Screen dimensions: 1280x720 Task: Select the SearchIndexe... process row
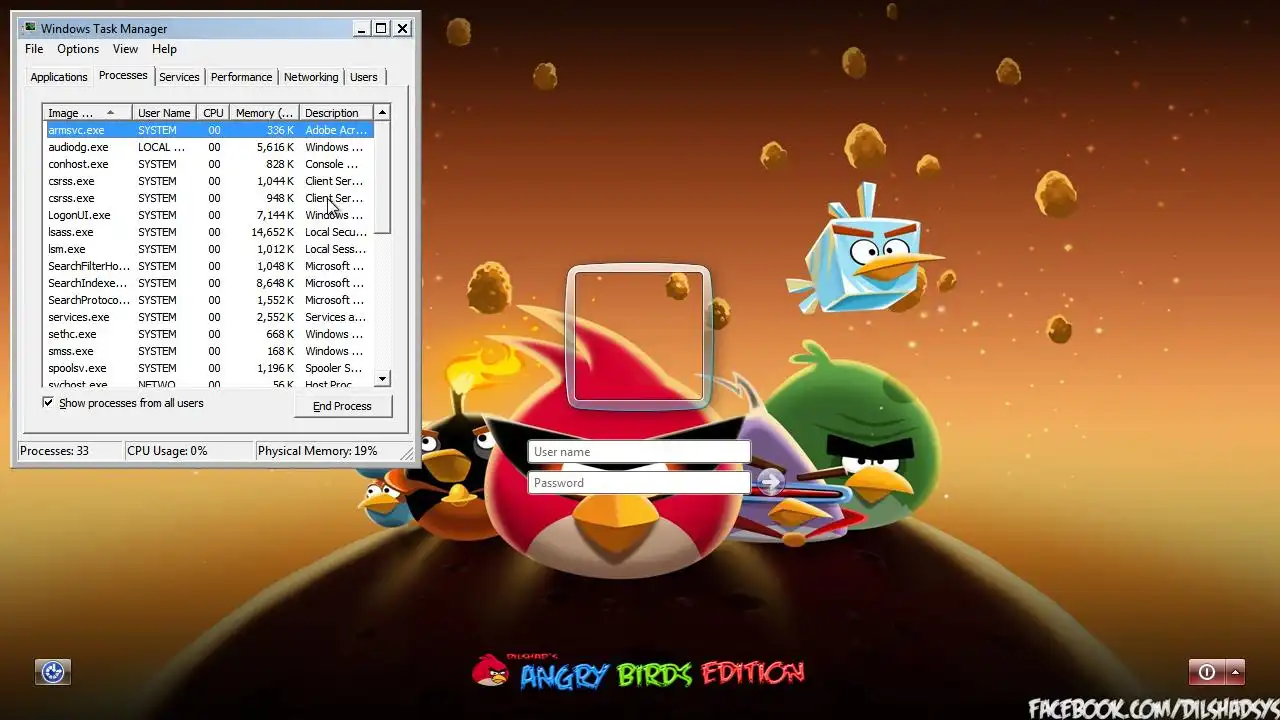coord(209,283)
